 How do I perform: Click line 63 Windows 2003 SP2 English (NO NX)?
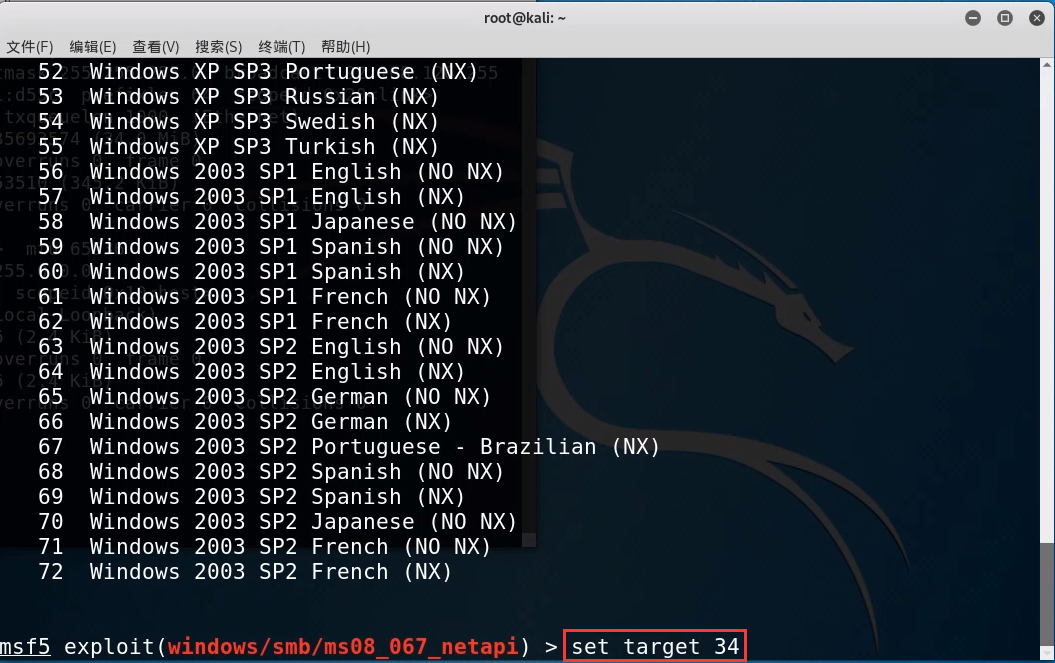coord(270,346)
